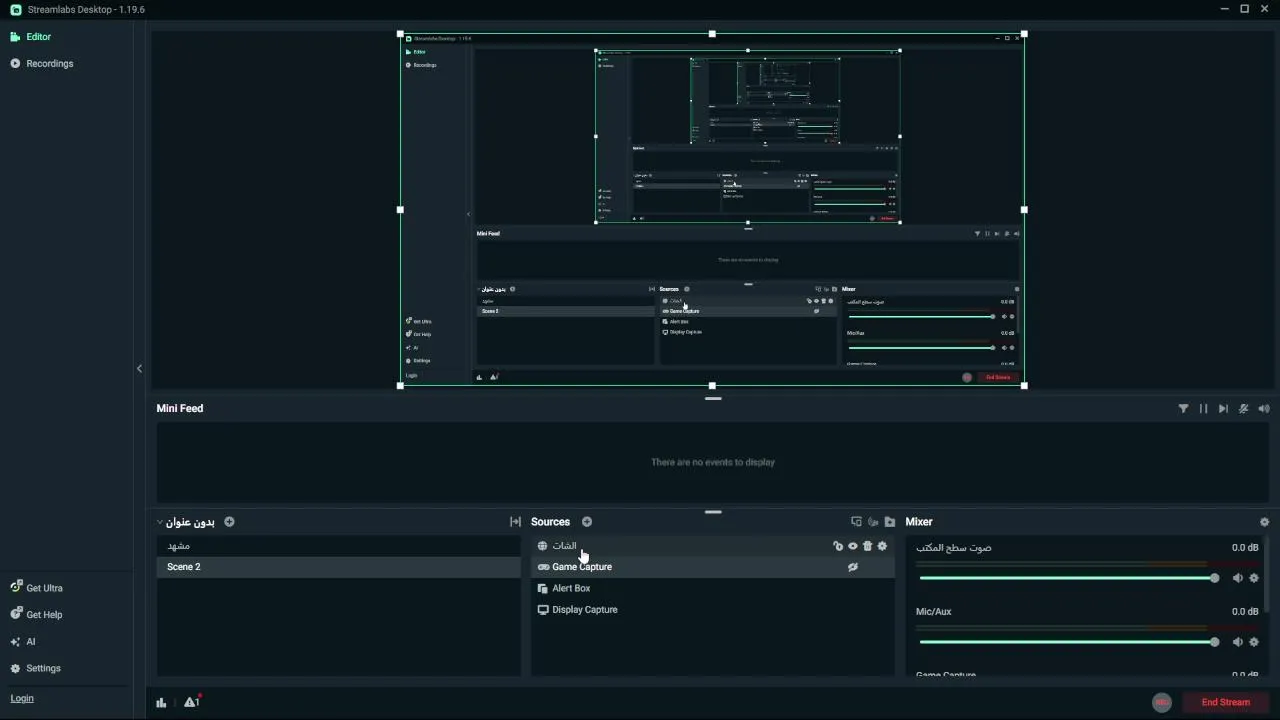The image size is (1280, 720).
Task: Open Mic/Aux audio settings gear
Action: (x=1254, y=642)
